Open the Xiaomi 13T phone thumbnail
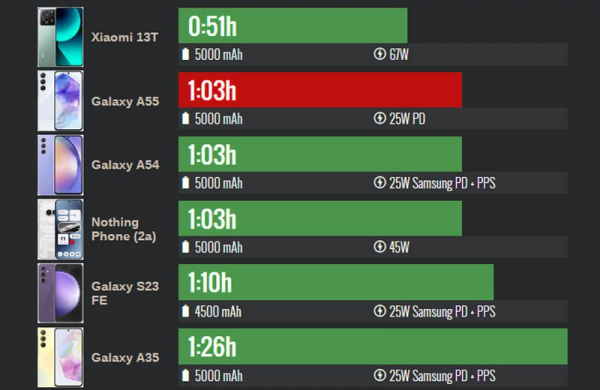Viewport: 600px width, 390px height. point(60,37)
